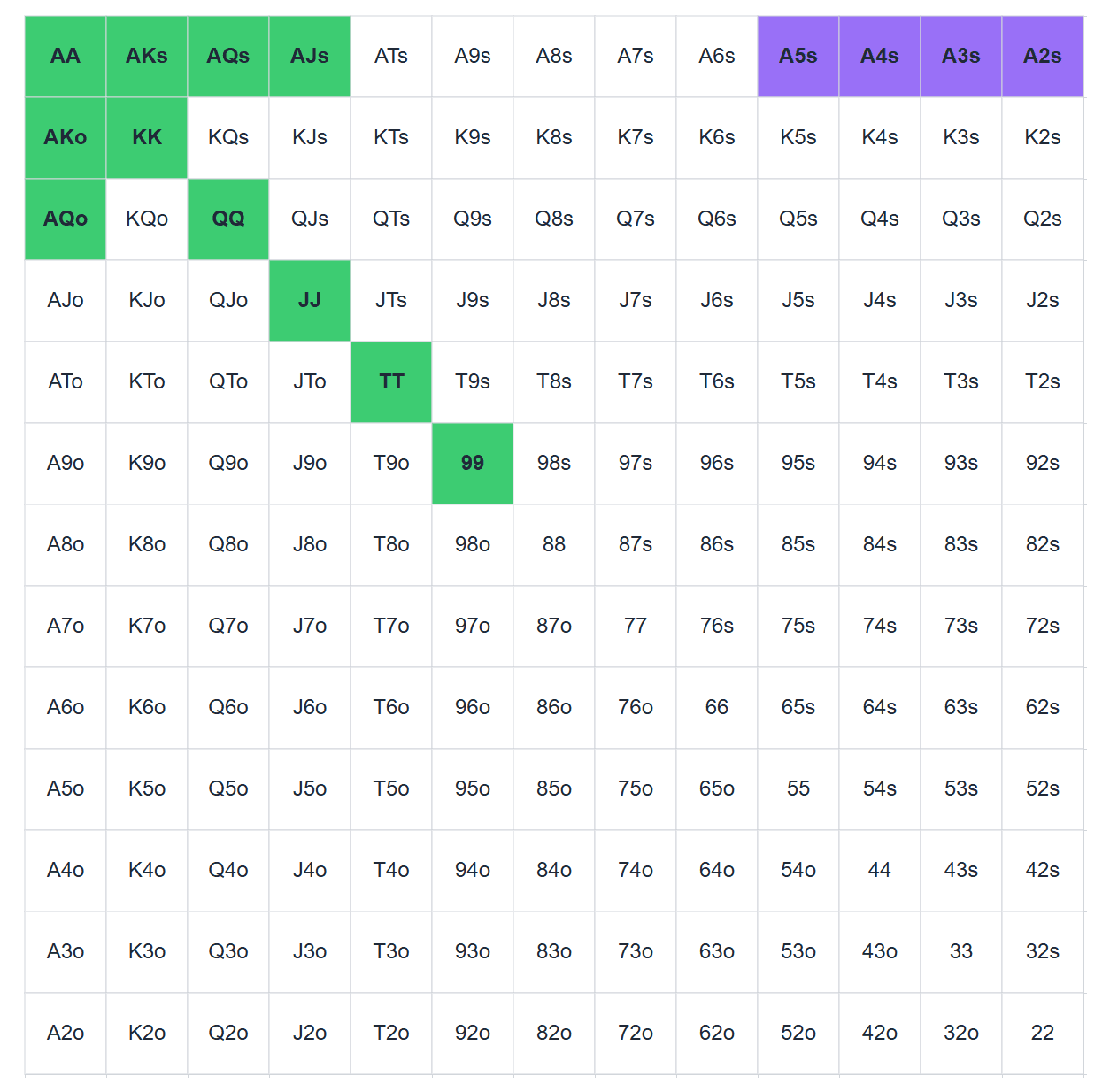Select the AA pocket pair cell
1110x1092 pixels.
(66, 56)
